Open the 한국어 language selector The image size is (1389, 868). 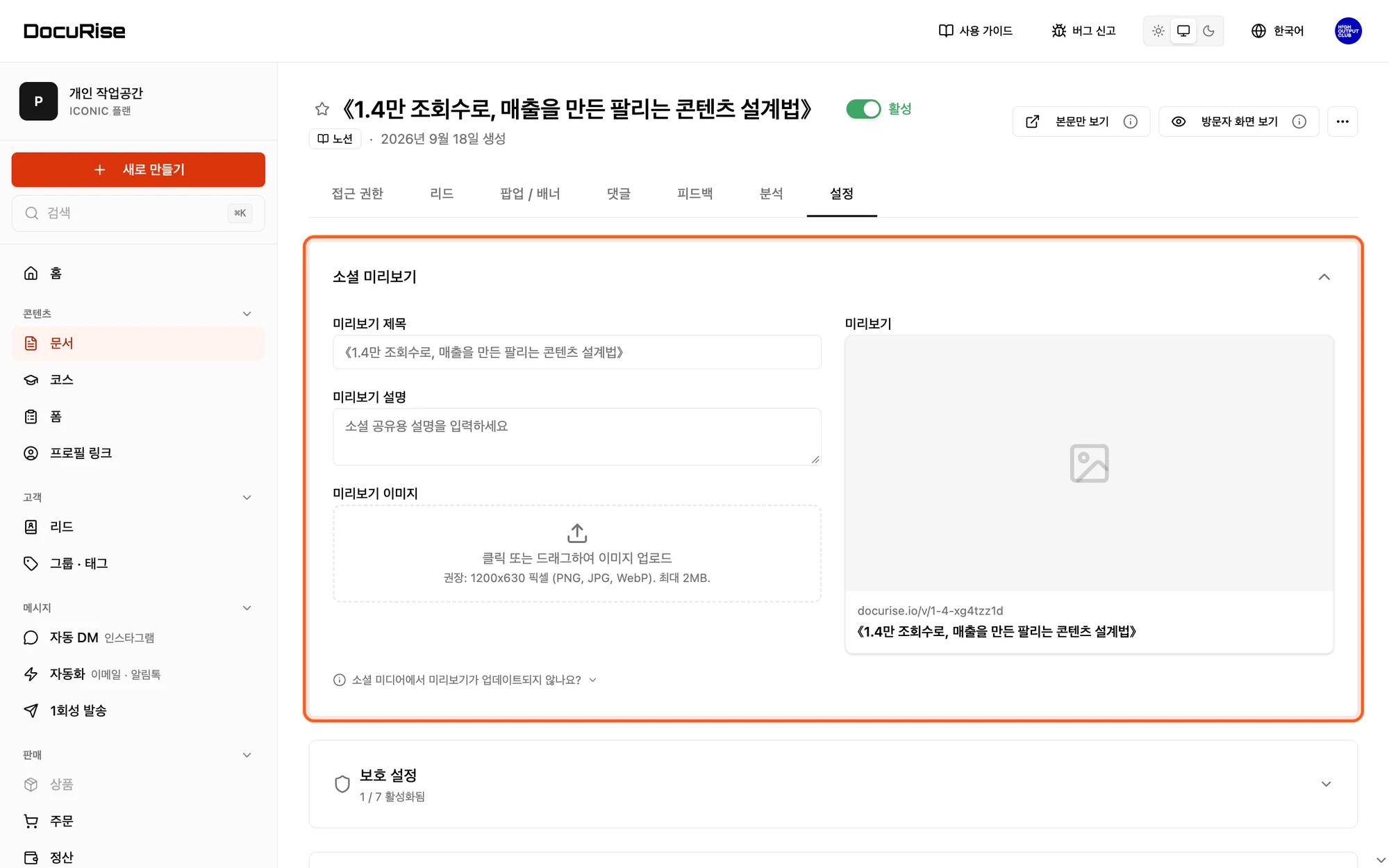pos(1277,31)
